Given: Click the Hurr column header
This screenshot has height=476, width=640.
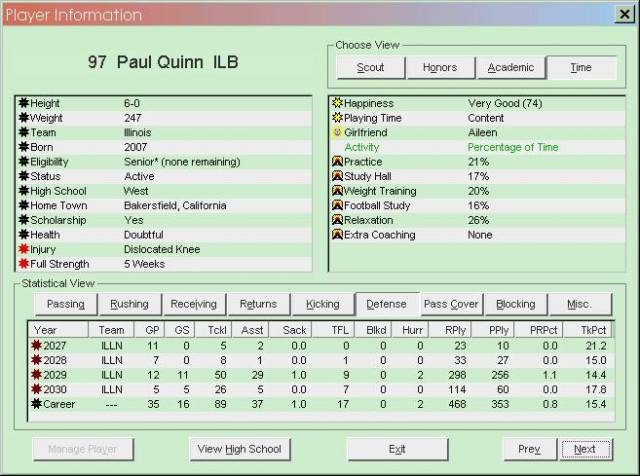Looking at the screenshot, I should (410, 330).
